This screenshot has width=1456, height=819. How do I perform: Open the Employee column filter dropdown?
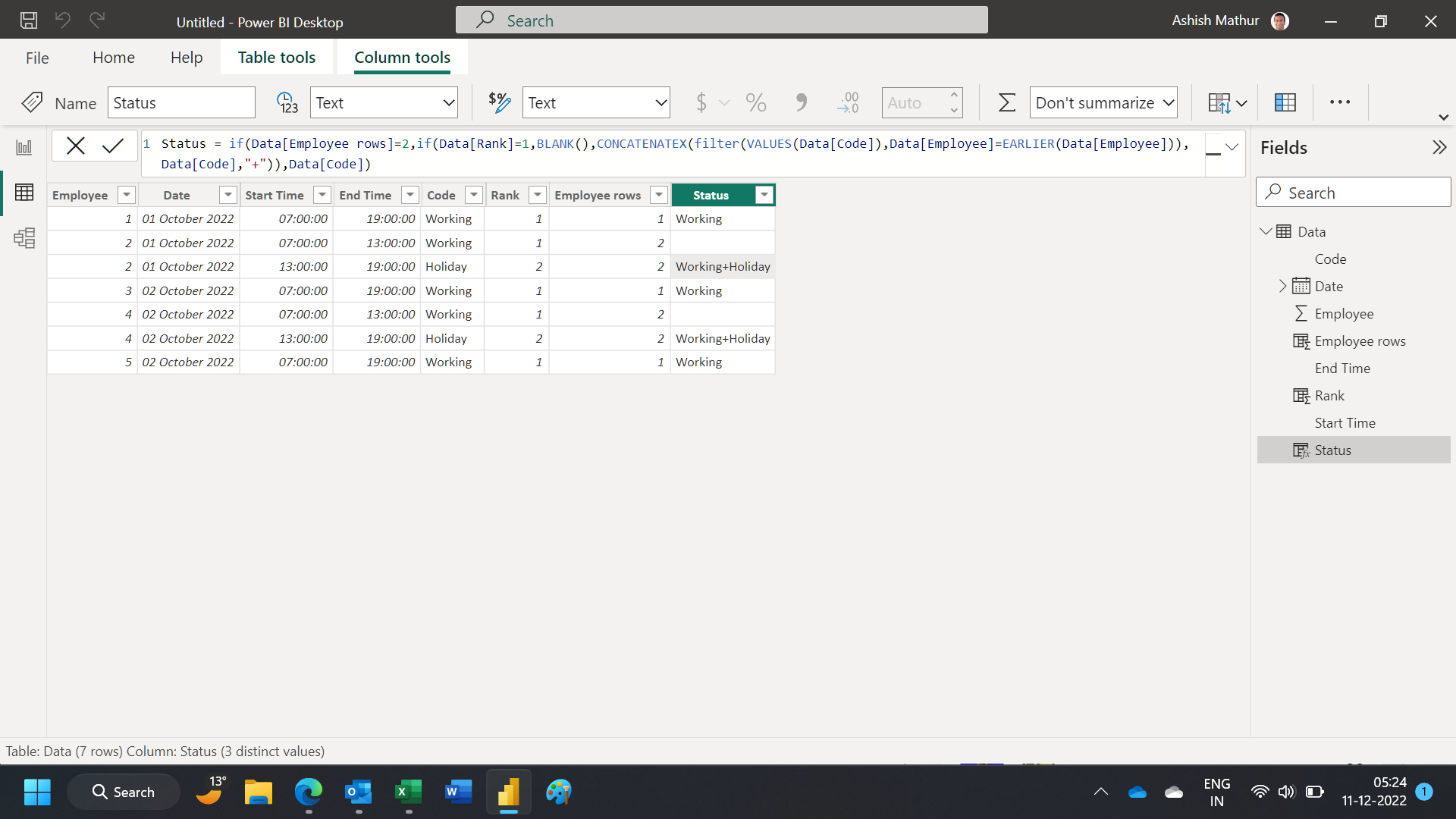[127, 195]
